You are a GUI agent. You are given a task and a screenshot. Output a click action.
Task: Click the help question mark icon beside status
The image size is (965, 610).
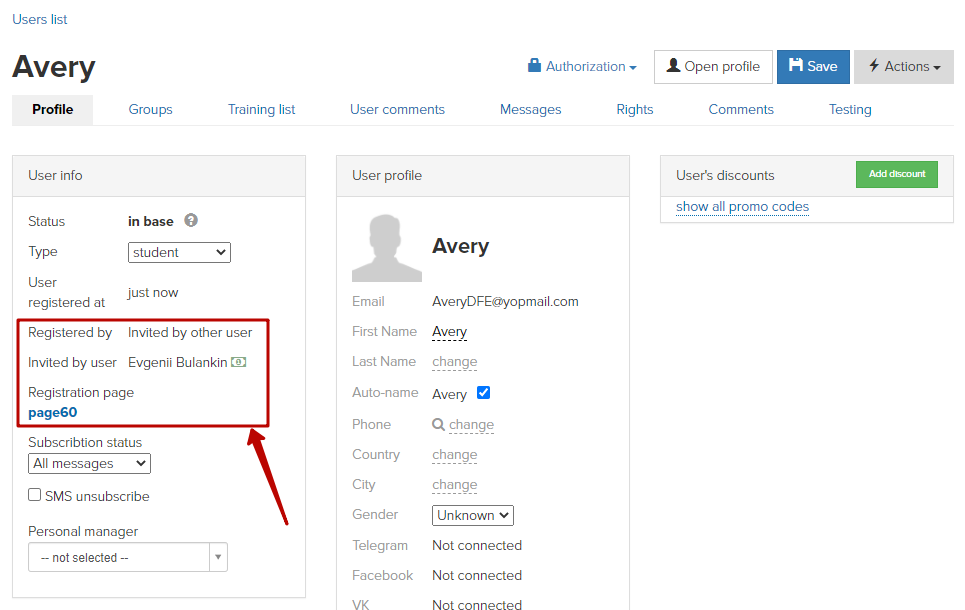[x=191, y=221]
